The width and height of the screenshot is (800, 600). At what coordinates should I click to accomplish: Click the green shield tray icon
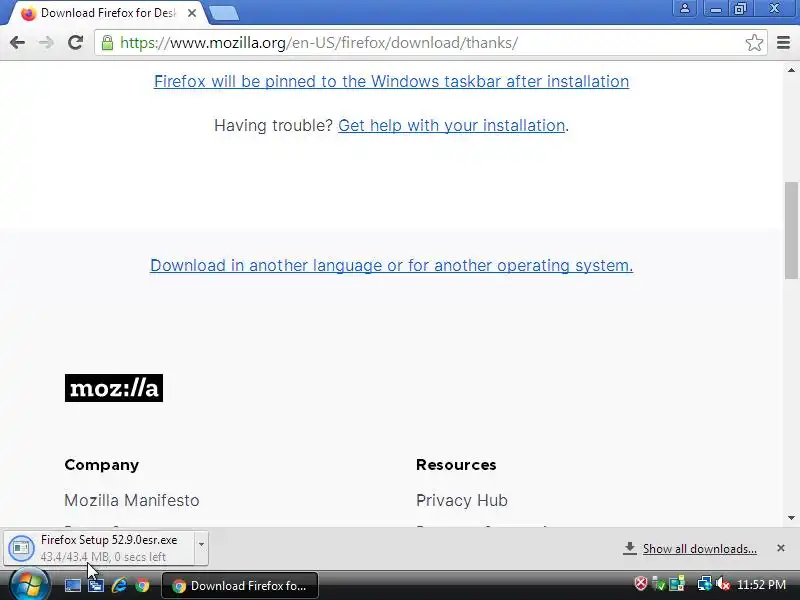[659, 584]
